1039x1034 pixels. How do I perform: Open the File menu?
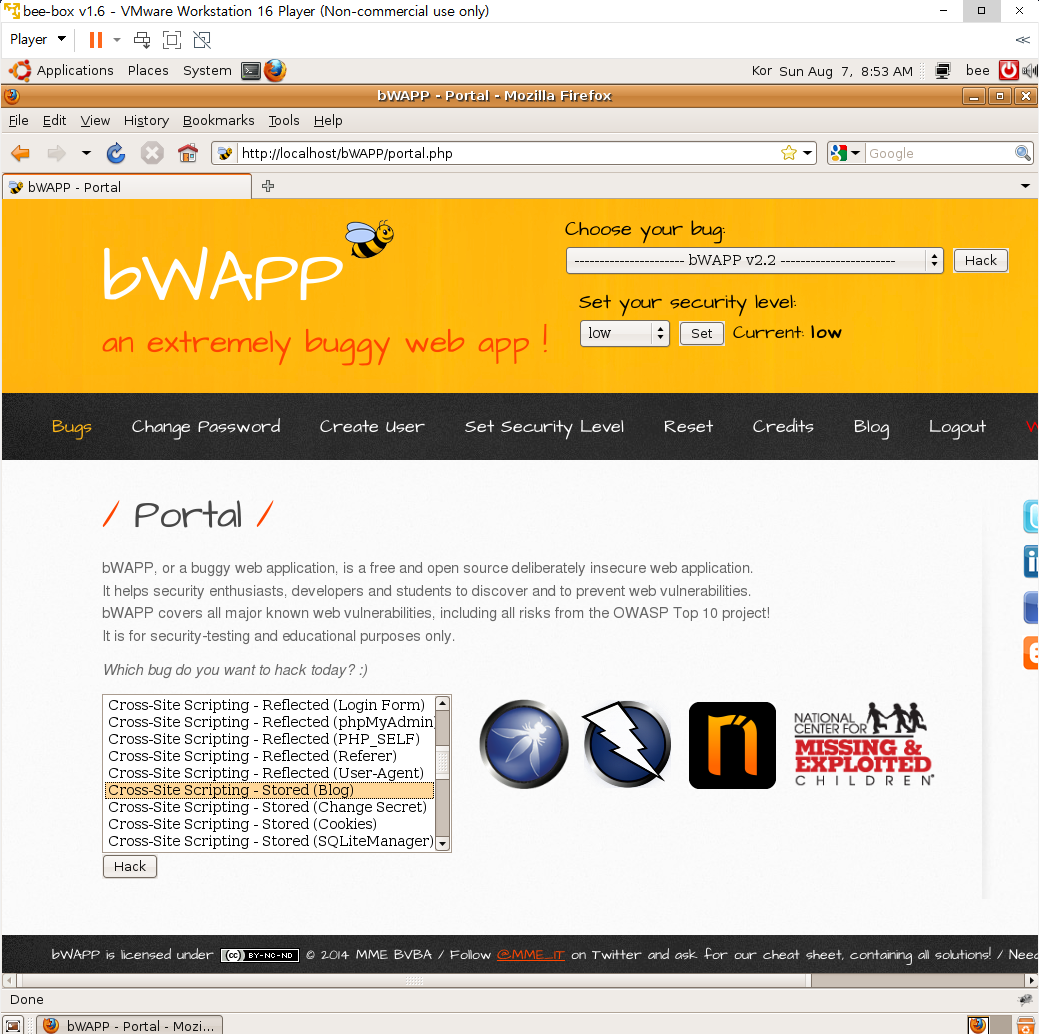coord(19,120)
